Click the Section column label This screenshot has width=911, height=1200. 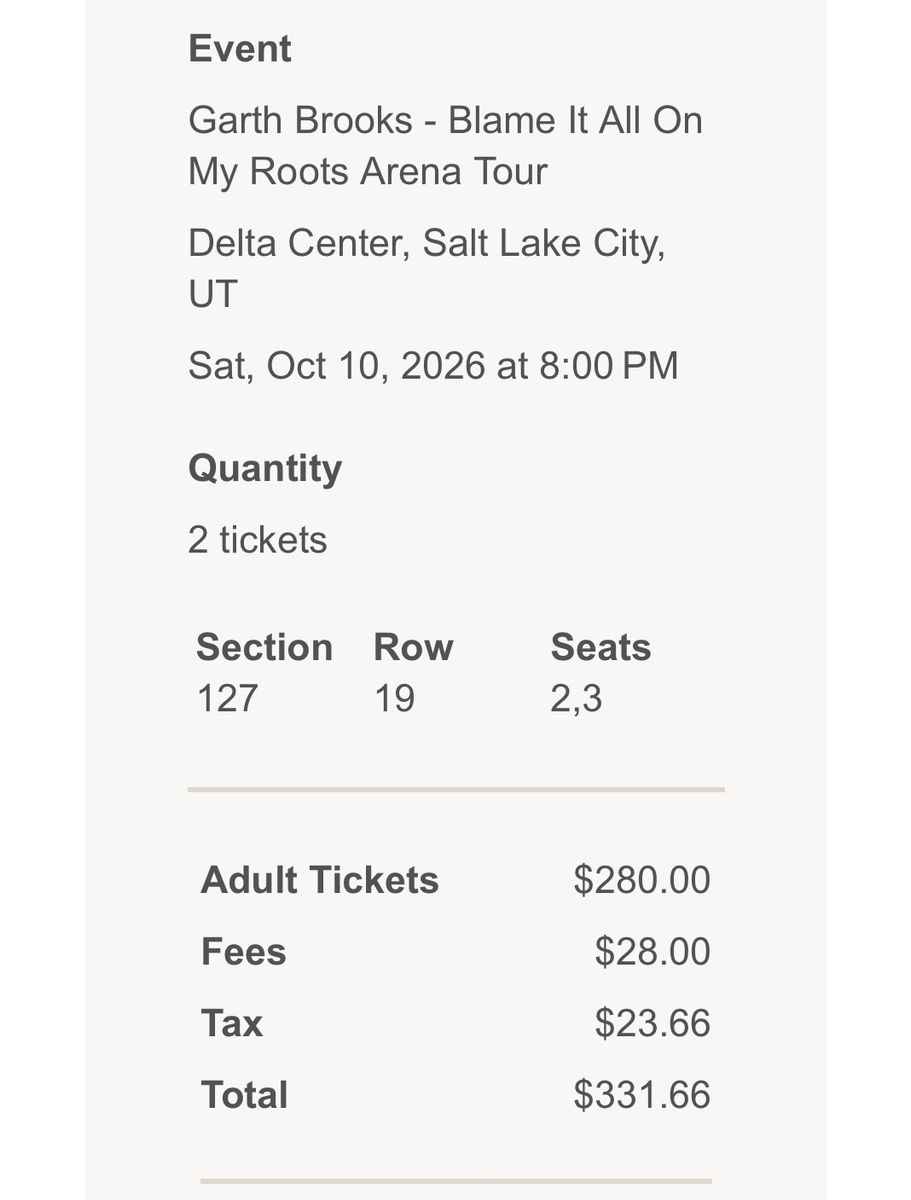click(264, 648)
